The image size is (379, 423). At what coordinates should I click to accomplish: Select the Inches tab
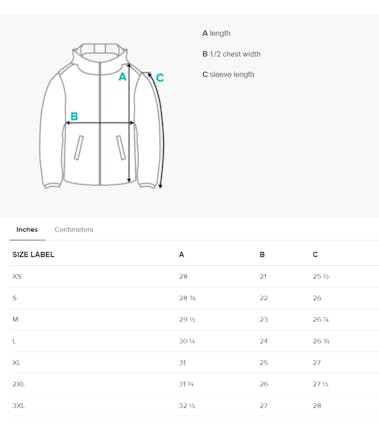[x=27, y=229]
